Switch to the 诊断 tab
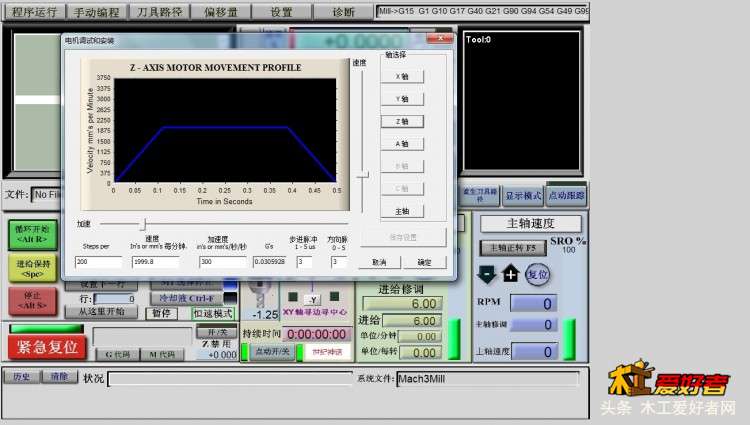Viewport: 750px width, 425px height. 343,12
